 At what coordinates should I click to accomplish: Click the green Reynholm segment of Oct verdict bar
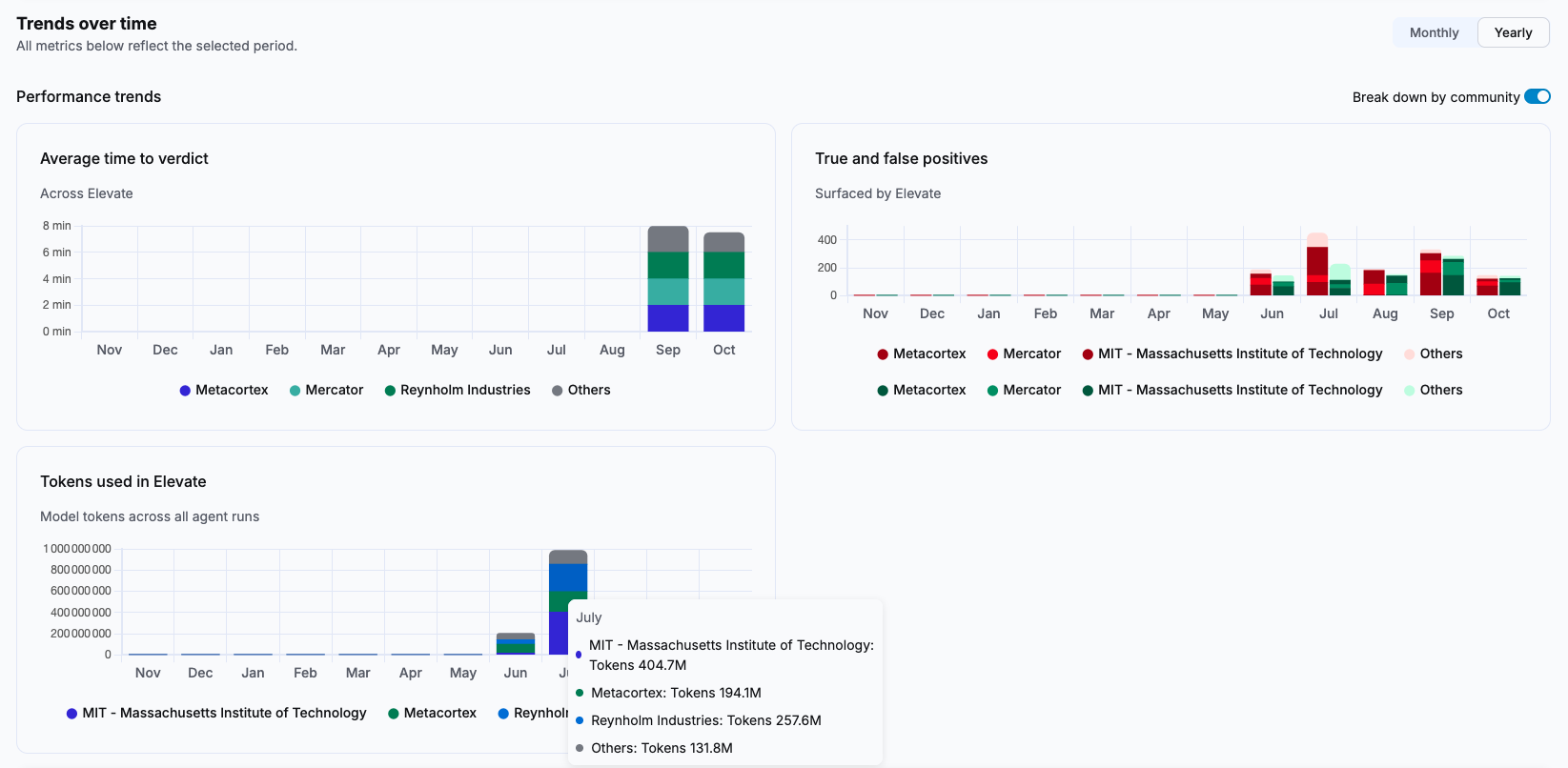pyautogui.click(x=724, y=265)
